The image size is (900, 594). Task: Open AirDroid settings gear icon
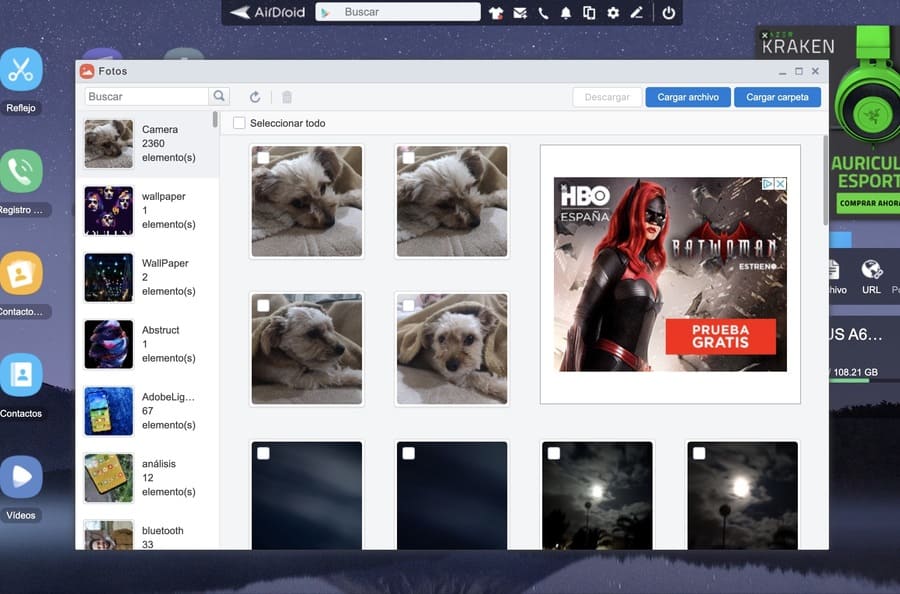pyautogui.click(x=612, y=13)
